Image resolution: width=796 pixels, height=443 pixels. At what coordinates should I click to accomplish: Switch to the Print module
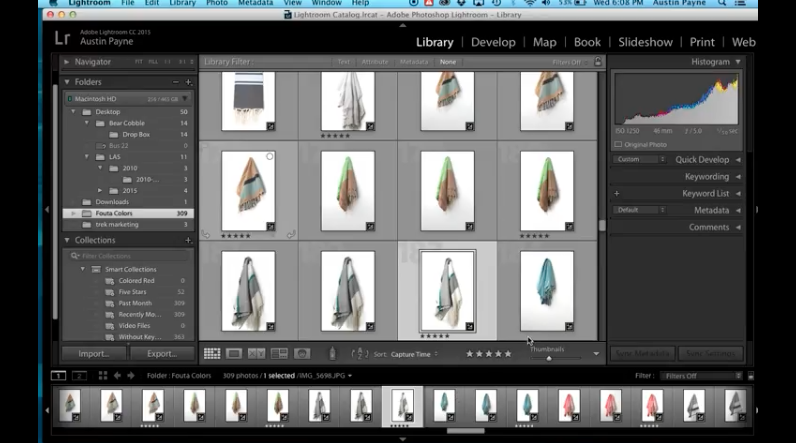pyautogui.click(x=702, y=42)
